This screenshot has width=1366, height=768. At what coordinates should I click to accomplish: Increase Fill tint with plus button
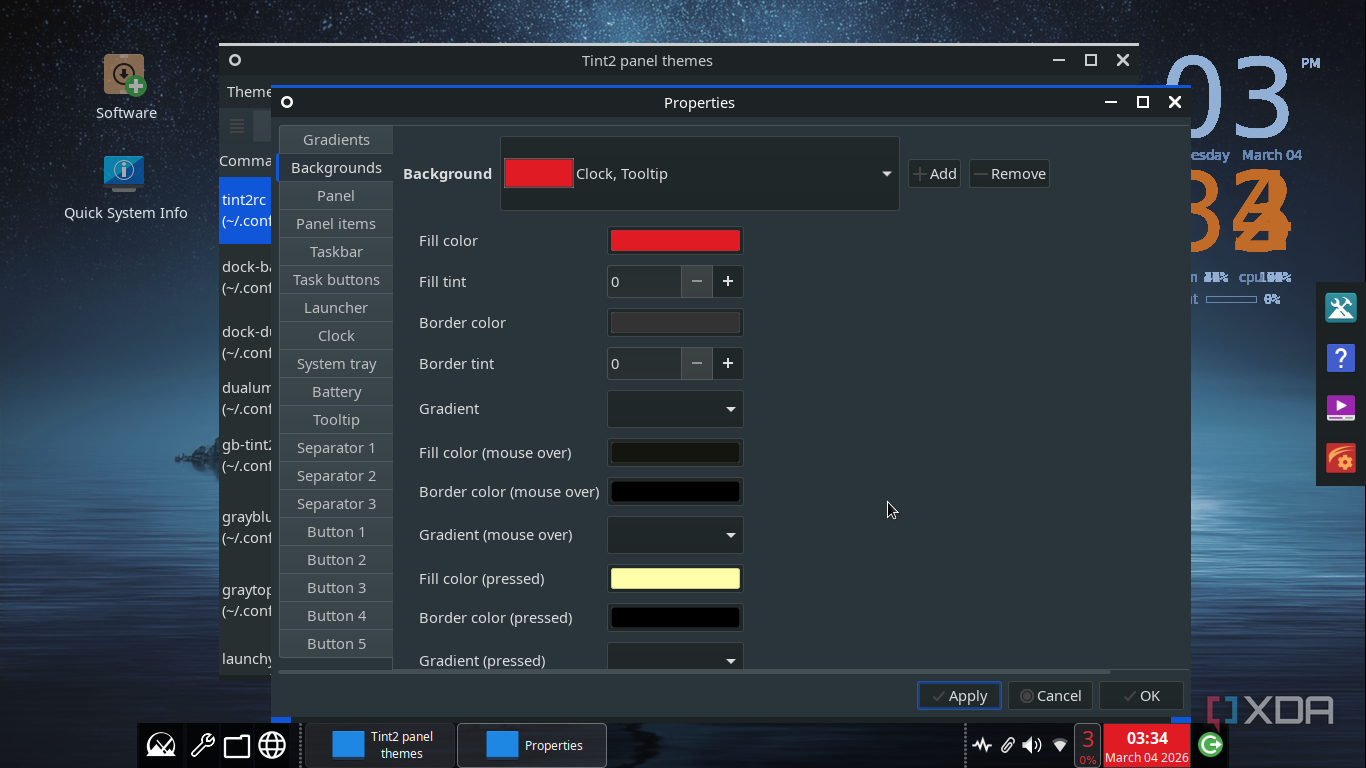[728, 282]
